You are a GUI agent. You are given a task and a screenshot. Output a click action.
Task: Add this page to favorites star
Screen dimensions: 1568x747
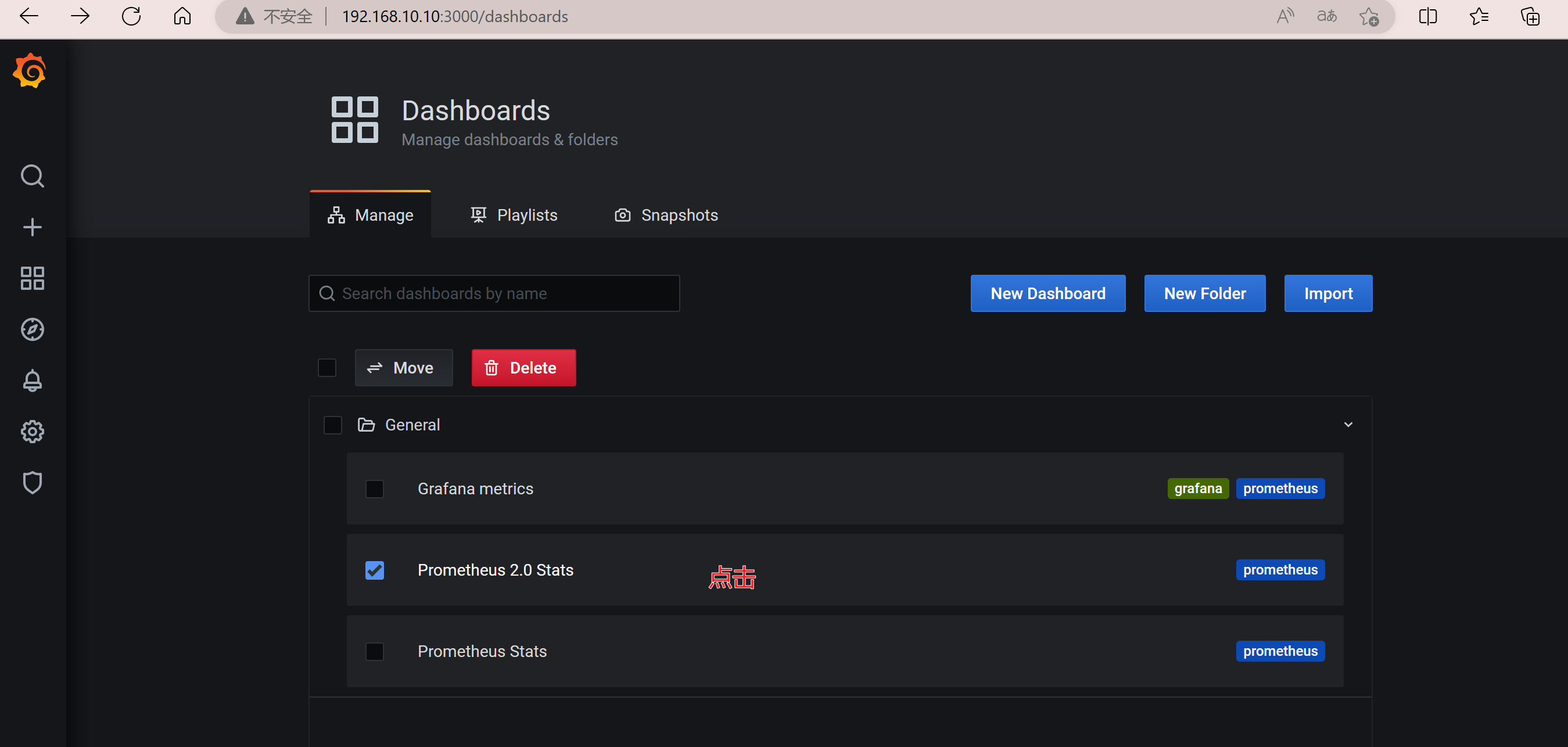pos(1369,16)
